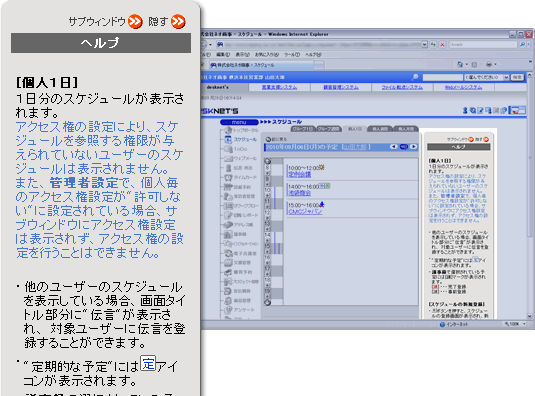Open the ツール menu in Internet Explorer
Image resolution: width=535 pixels, height=396 pixels.
pos(292,55)
